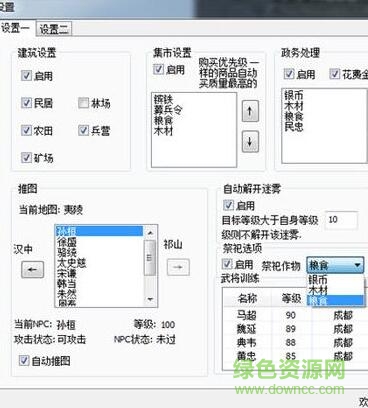368x408 pixels.
Task: Select 粮食 in market priority list
Action: [163, 120]
